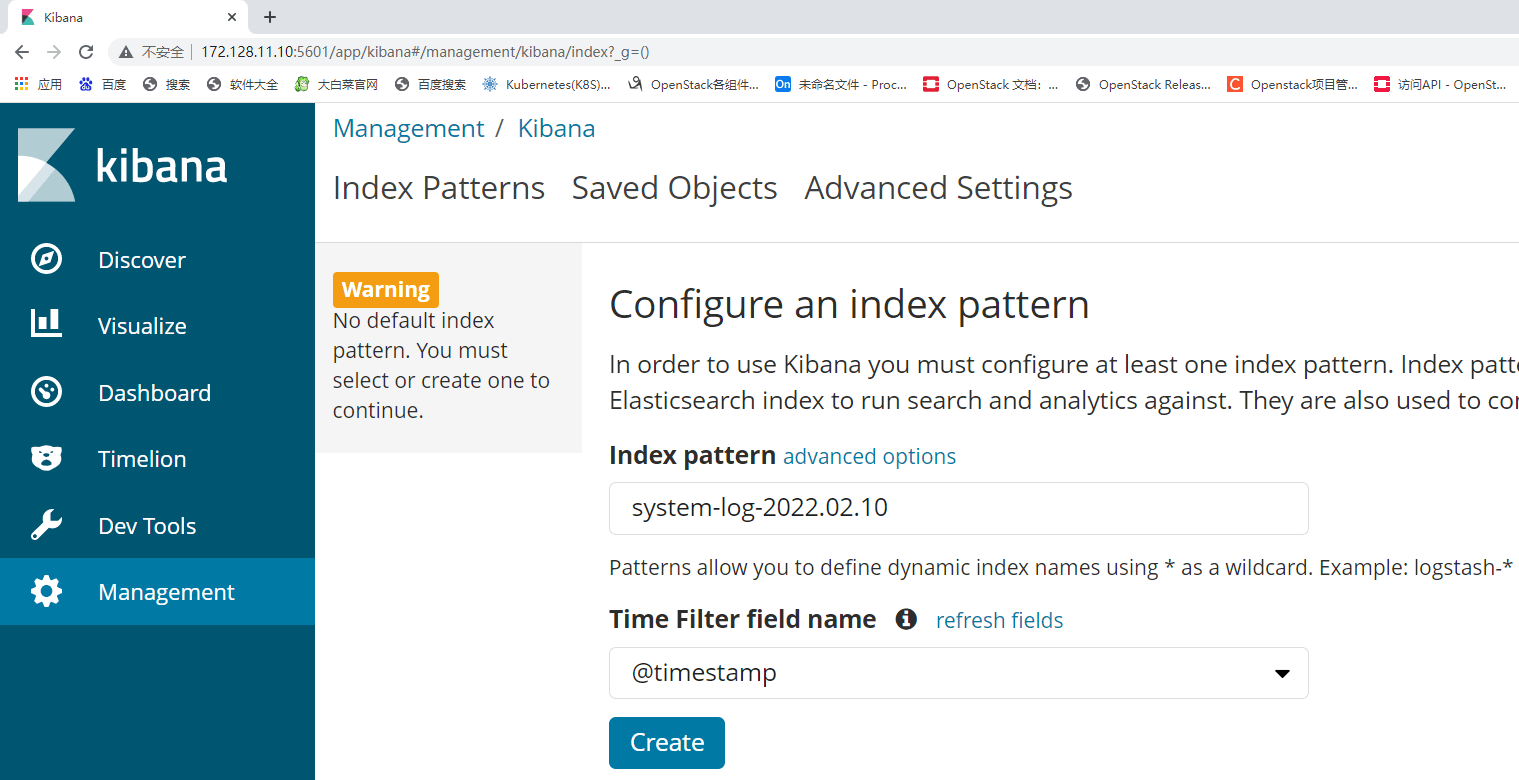Open Management gear icon

click(x=46, y=591)
